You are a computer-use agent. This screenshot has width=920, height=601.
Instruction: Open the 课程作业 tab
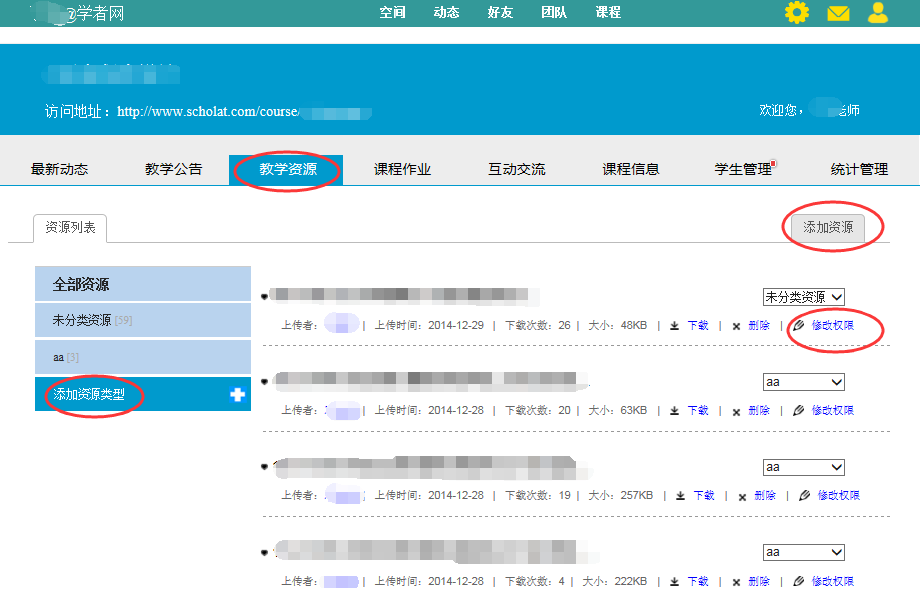[402, 170]
